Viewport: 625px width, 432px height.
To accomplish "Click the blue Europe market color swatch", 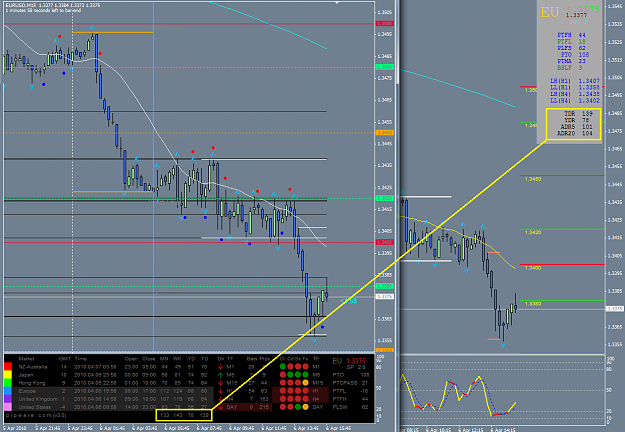I will click(8, 391).
